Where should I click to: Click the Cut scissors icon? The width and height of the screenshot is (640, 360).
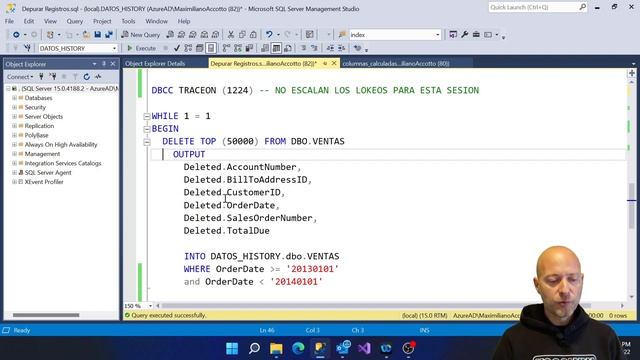click(x=231, y=35)
